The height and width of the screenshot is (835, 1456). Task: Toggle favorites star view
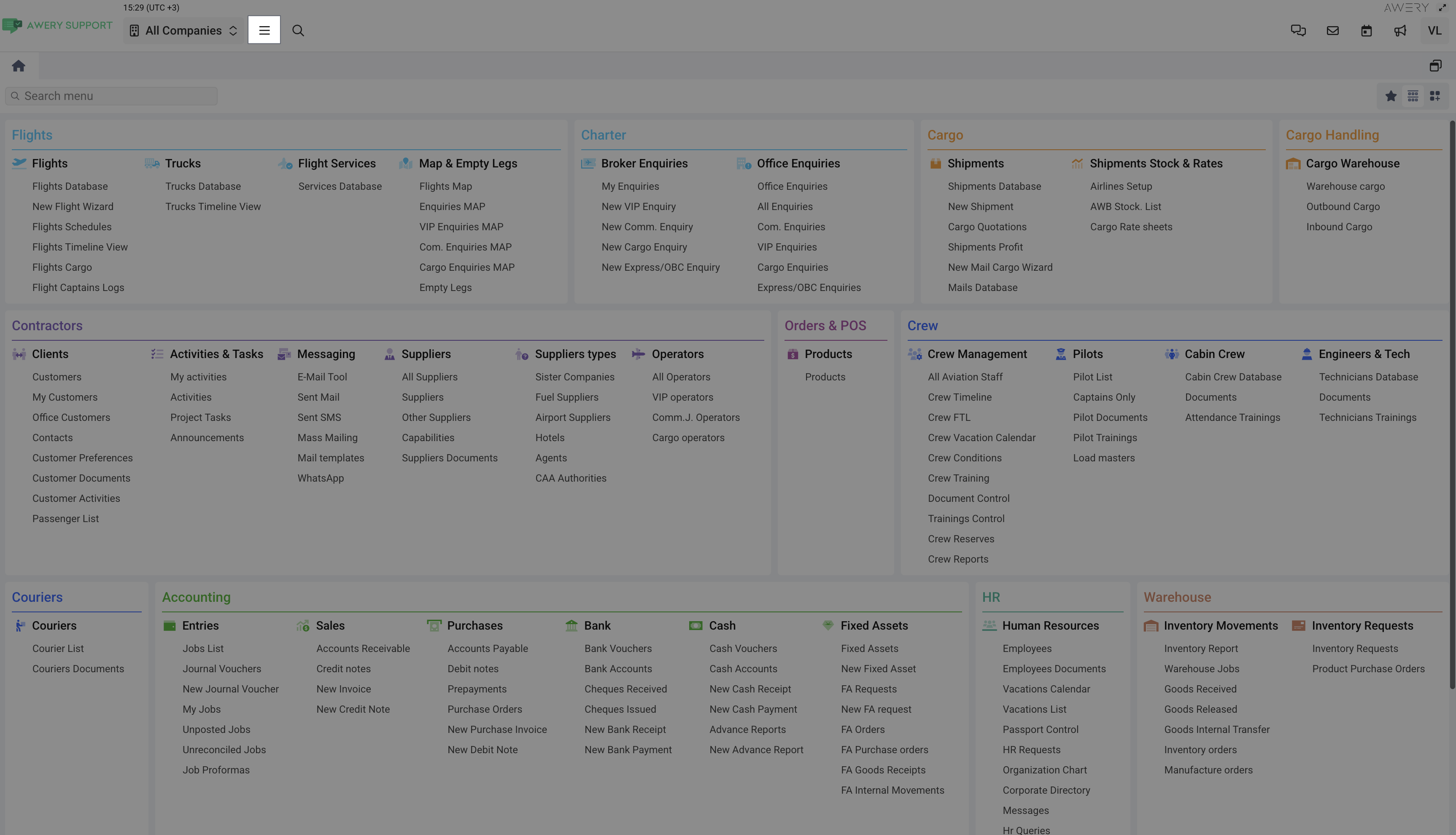[1391, 96]
